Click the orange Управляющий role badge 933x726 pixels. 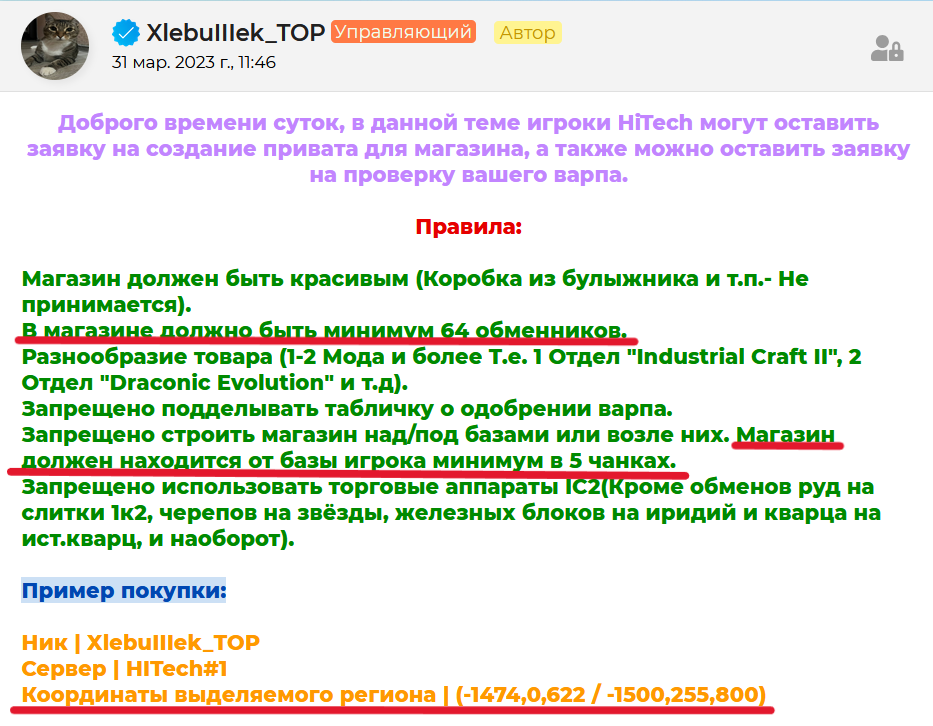click(x=403, y=33)
